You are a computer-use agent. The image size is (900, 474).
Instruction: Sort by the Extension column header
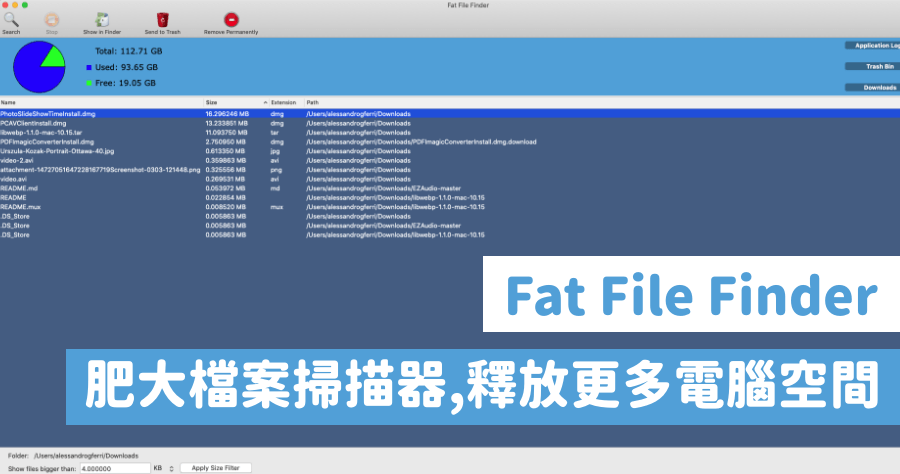point(286,102)
